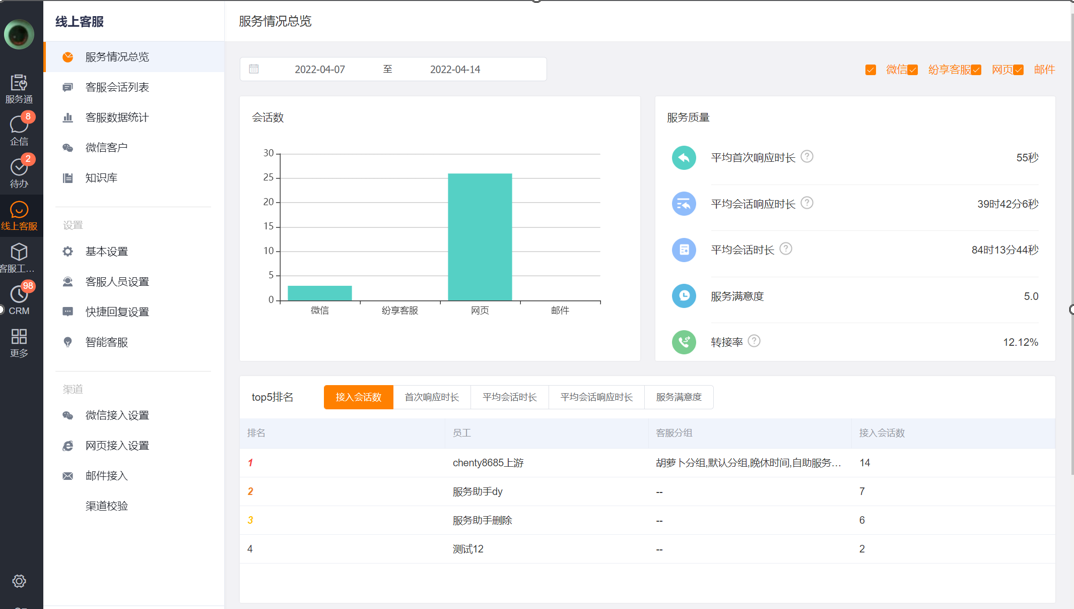The width and height of the screenshot is (1074, 609).
Task: Click help icon next to 转接率
Action: pyautogui.click(x=754, y=342)
